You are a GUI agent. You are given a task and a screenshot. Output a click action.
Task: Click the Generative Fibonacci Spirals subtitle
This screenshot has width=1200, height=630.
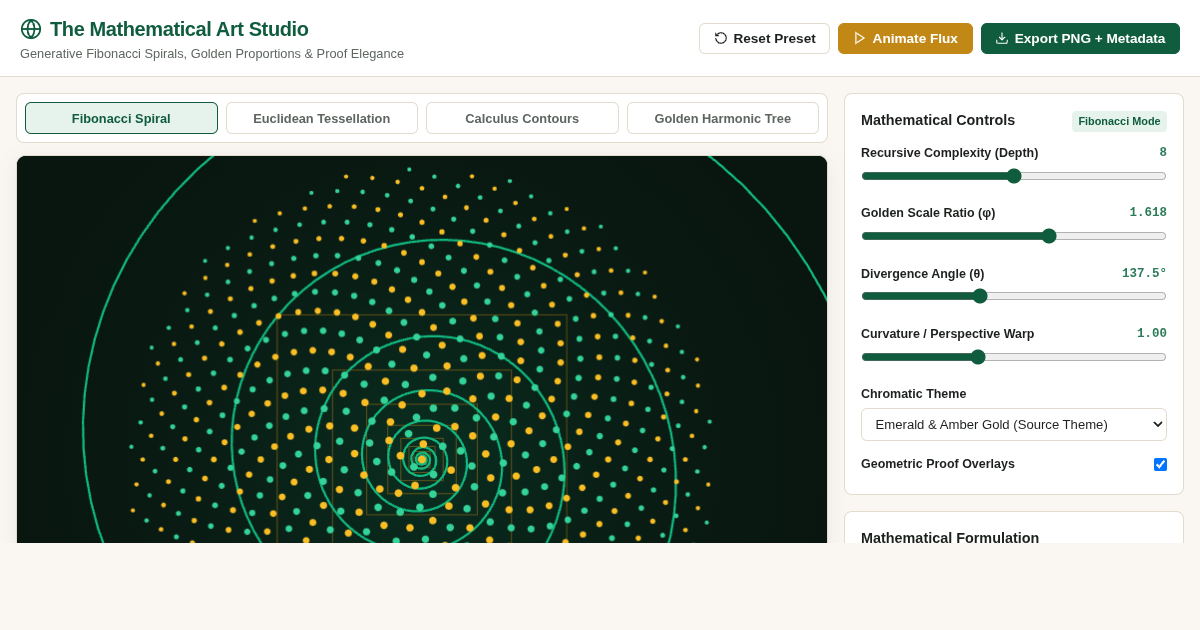pyautogui.click(x=212, y=54)
